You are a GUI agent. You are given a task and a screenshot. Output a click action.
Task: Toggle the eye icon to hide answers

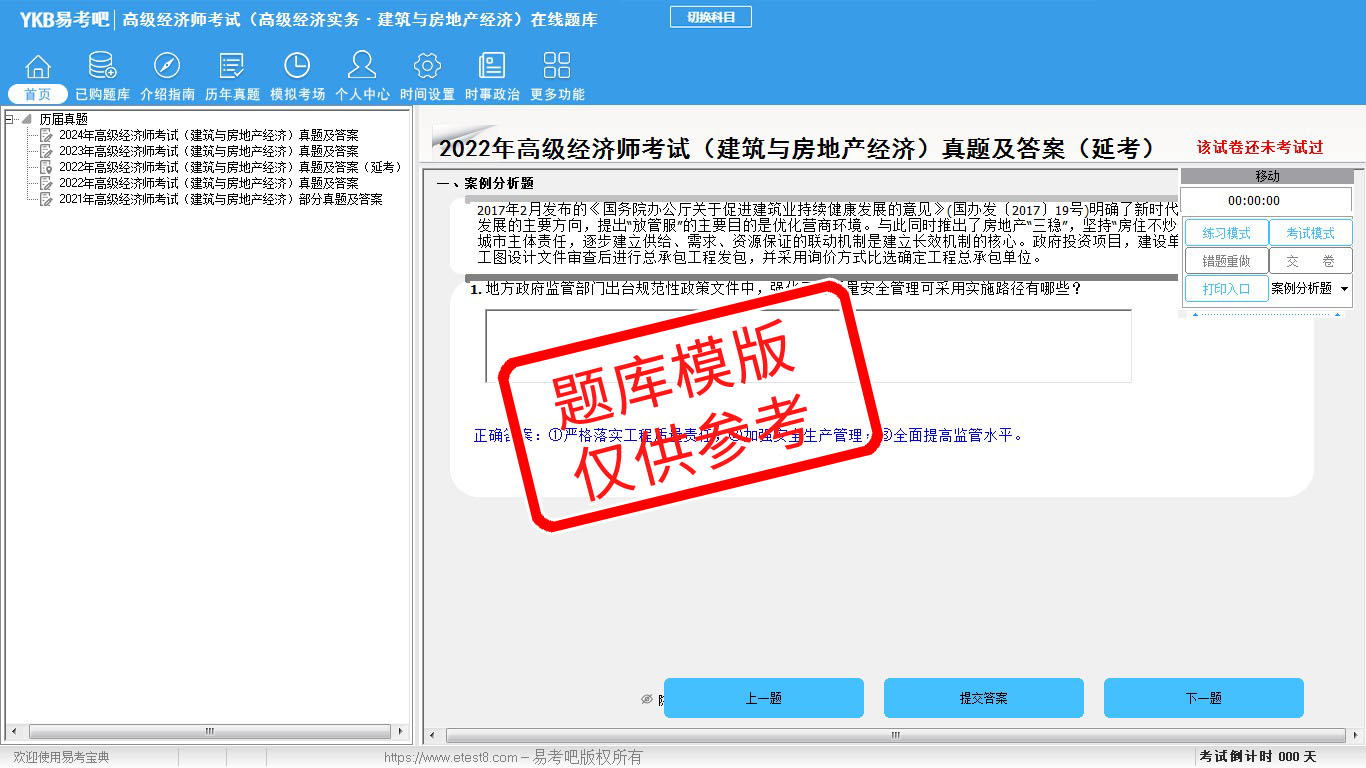646,699
